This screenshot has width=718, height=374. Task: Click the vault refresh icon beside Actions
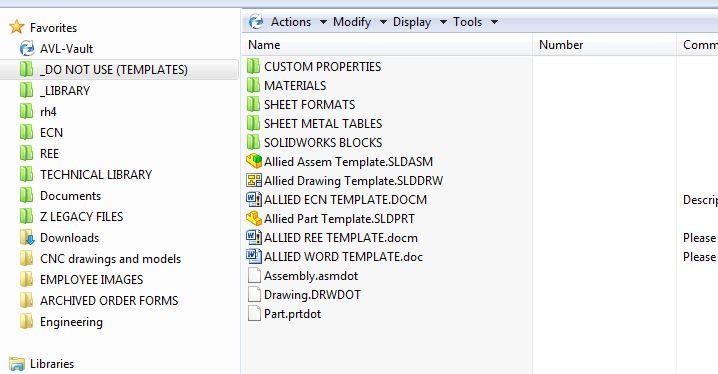[256, 22]
